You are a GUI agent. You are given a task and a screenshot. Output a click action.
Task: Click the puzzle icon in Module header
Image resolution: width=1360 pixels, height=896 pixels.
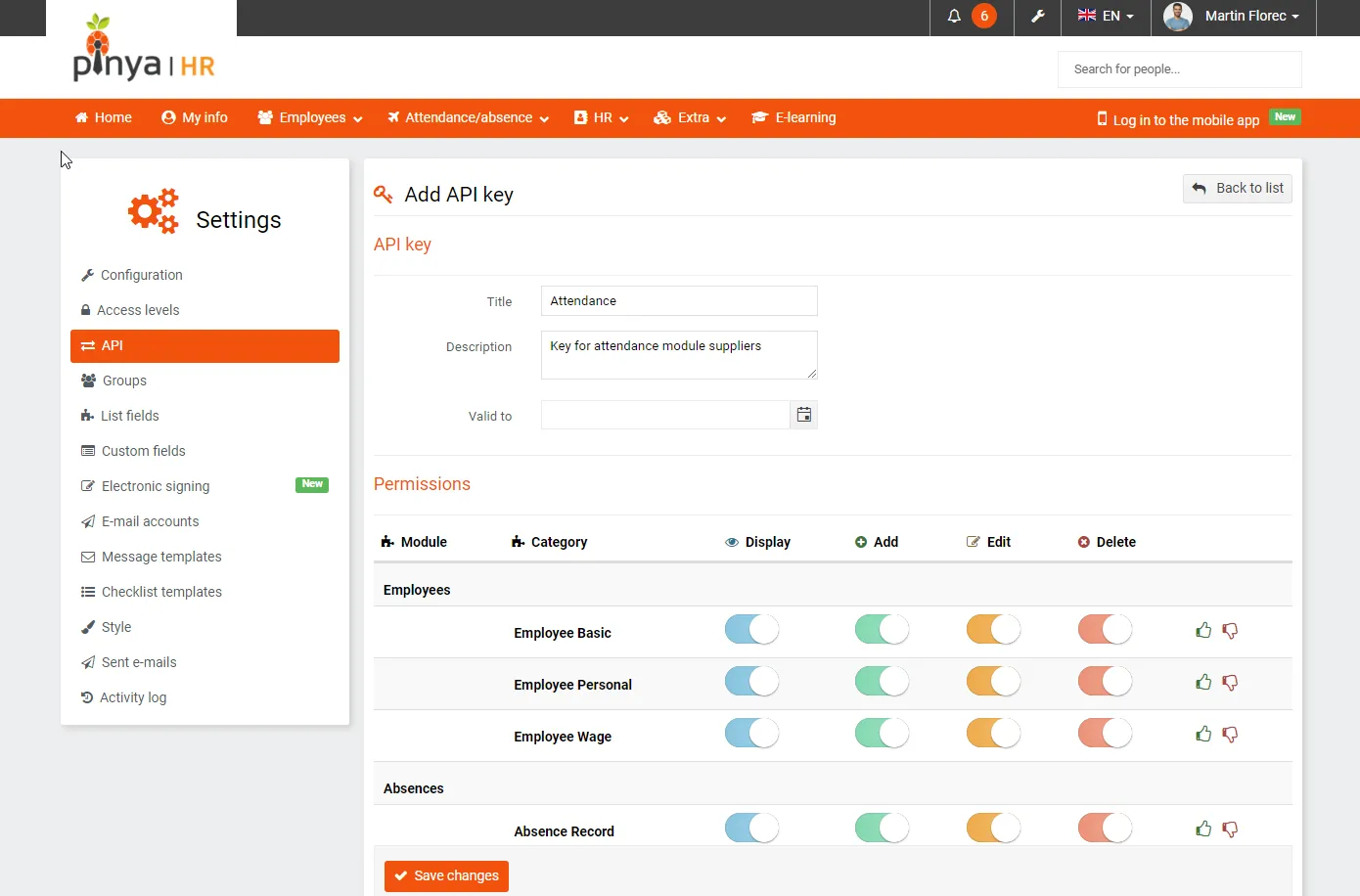point(387,542)
